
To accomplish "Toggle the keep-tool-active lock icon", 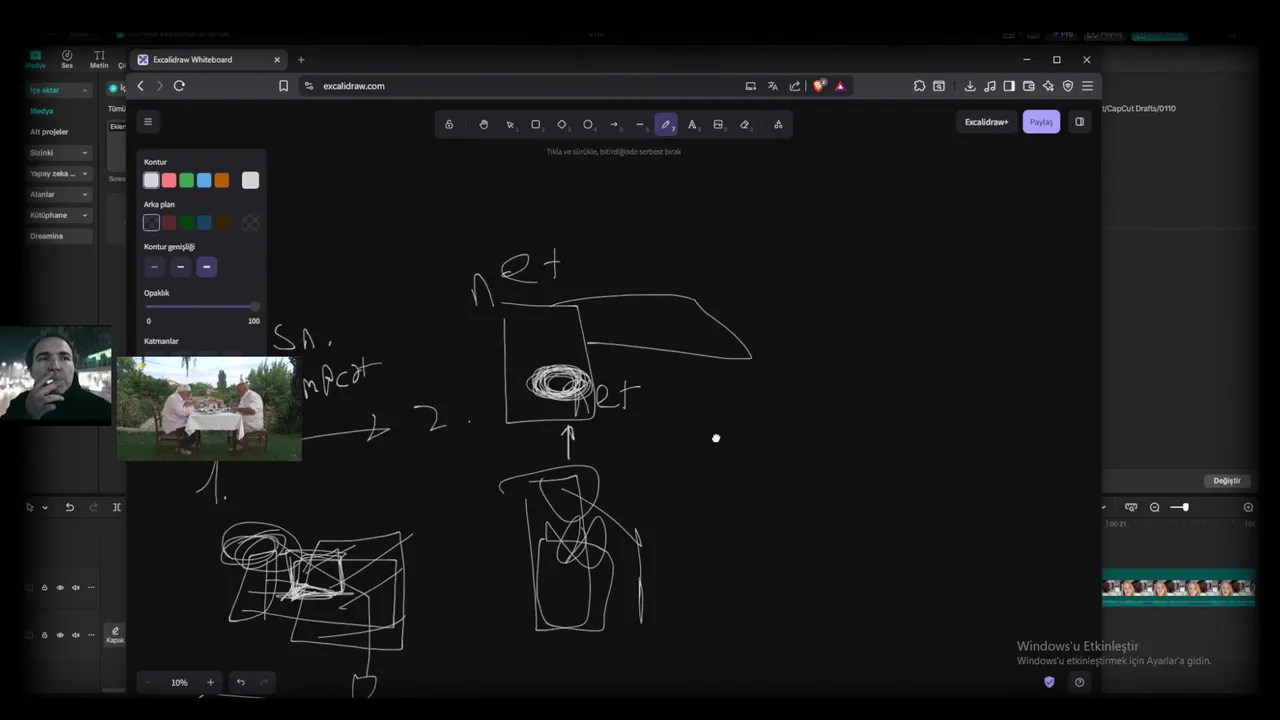I will click(x=449, y=125).
